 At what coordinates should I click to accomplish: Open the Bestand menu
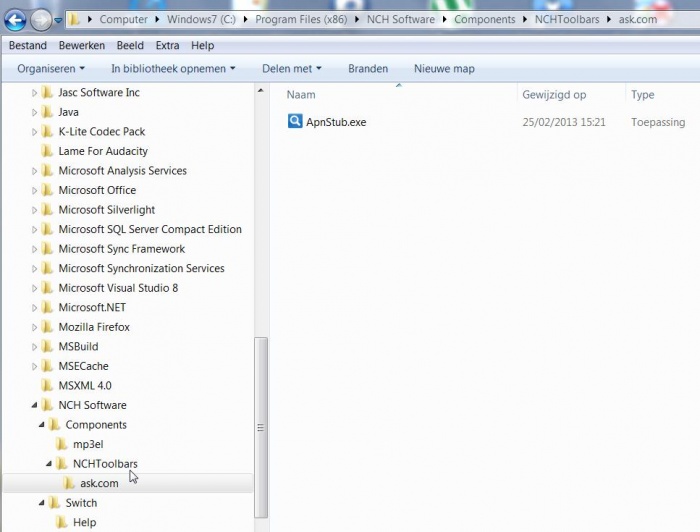(28, 46)
